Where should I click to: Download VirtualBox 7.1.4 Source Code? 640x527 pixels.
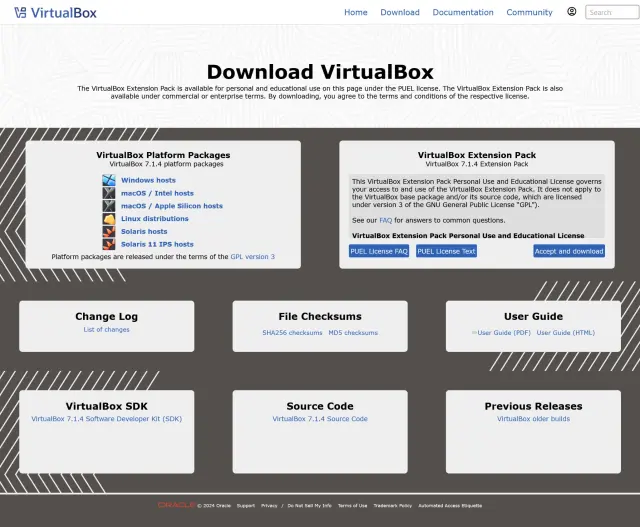click(320, 419)
